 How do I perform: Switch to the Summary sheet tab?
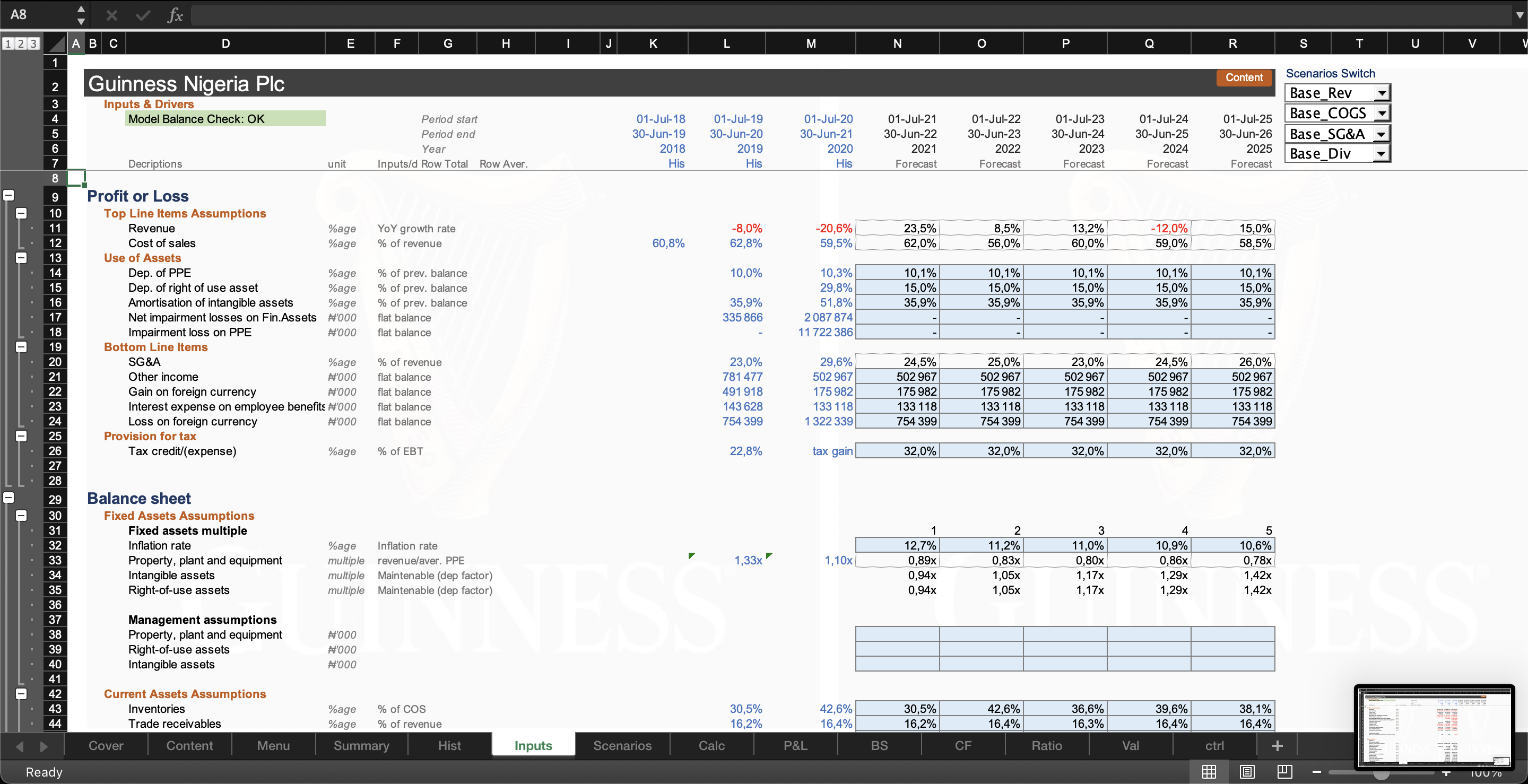coord(361,745)
